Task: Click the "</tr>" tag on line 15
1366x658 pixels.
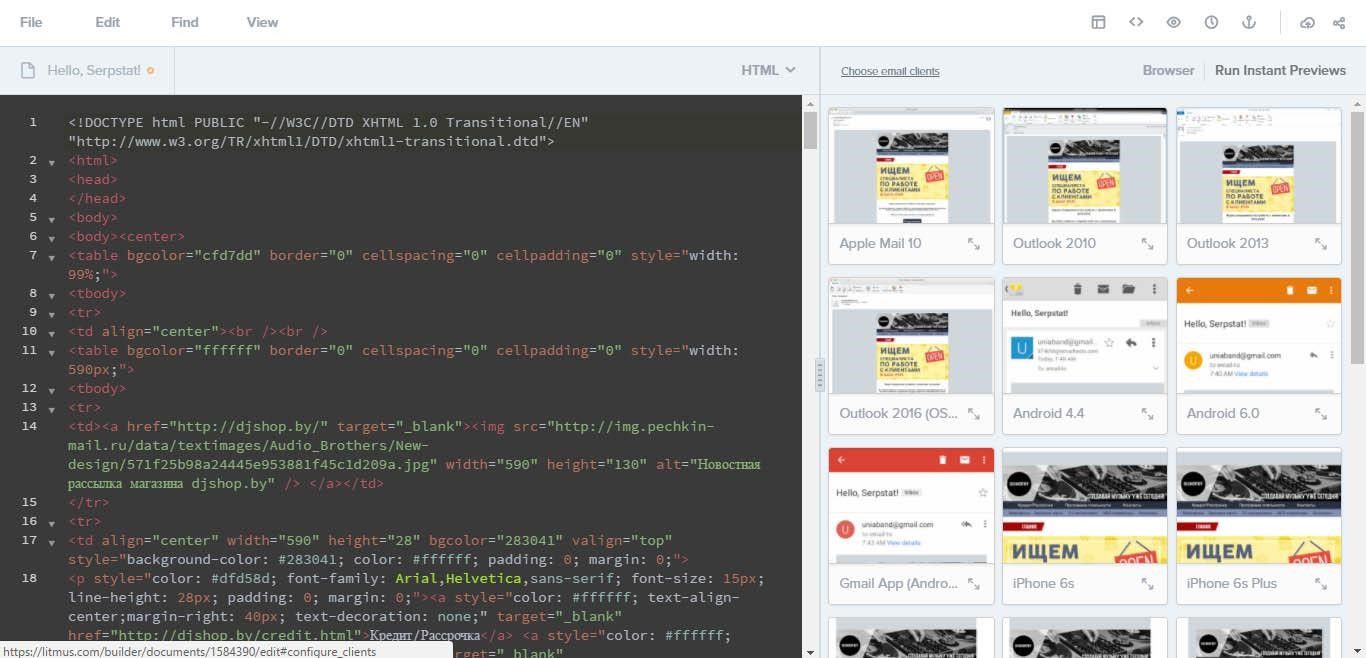Action: click(x=89, y=503)
